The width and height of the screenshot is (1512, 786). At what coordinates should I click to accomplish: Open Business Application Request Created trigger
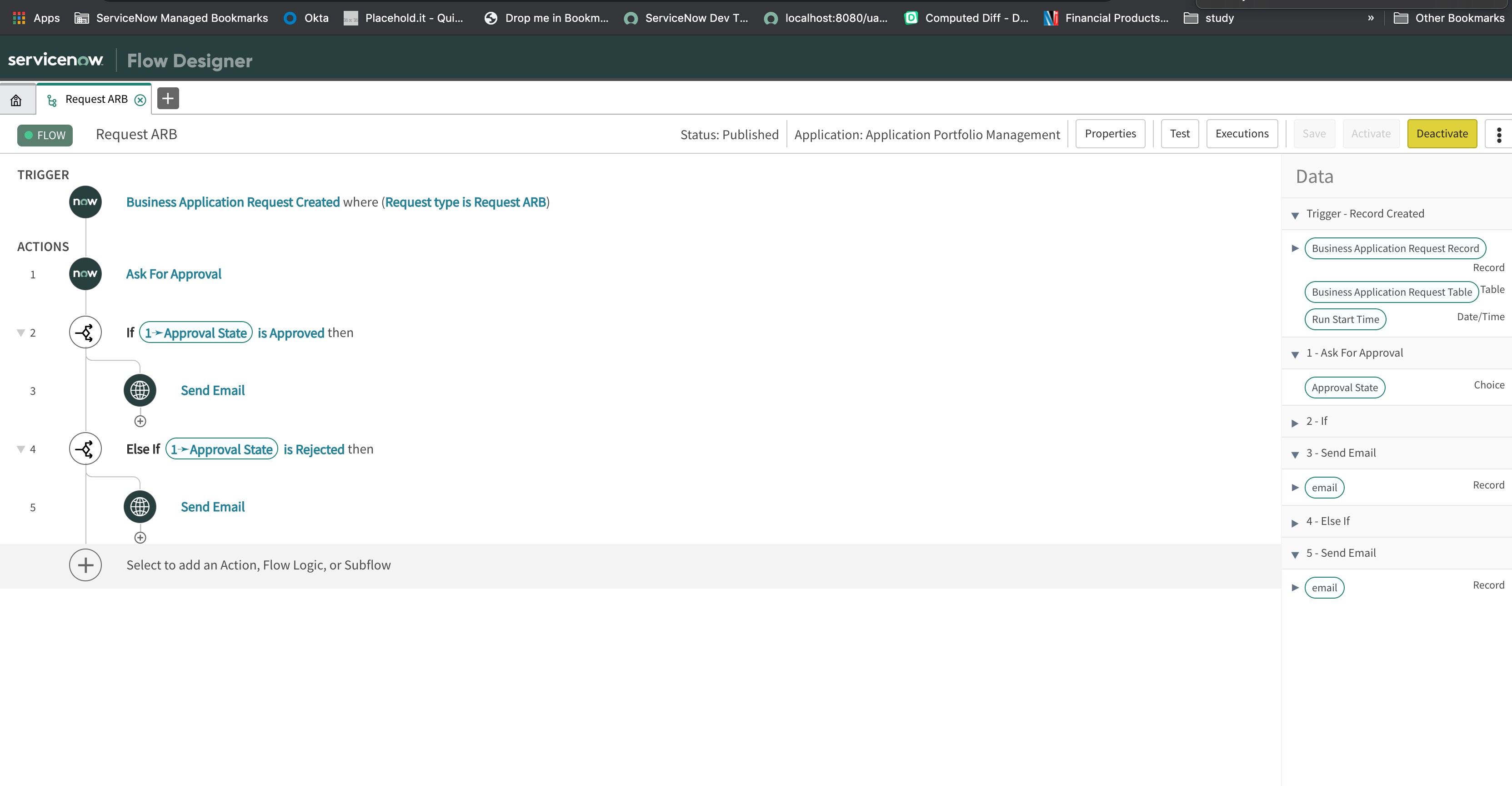point(233,202)
